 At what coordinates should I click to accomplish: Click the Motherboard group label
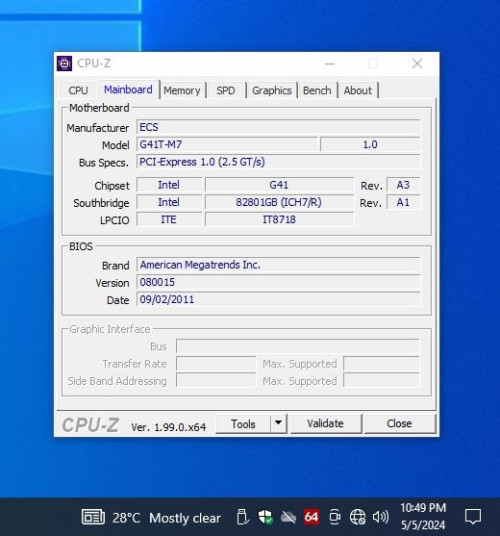point(99,108)
